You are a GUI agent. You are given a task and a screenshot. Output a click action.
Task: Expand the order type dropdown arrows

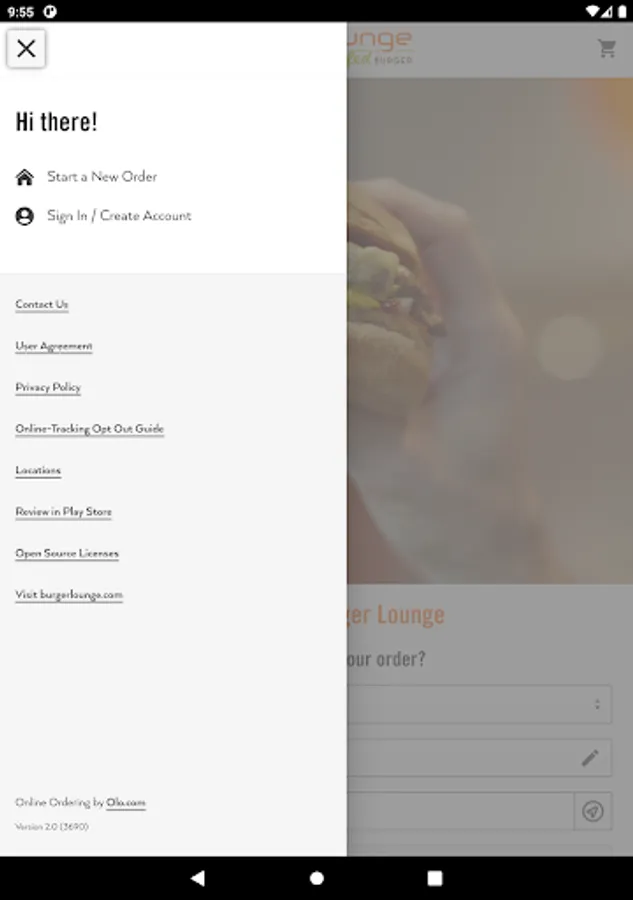[597, 704]
